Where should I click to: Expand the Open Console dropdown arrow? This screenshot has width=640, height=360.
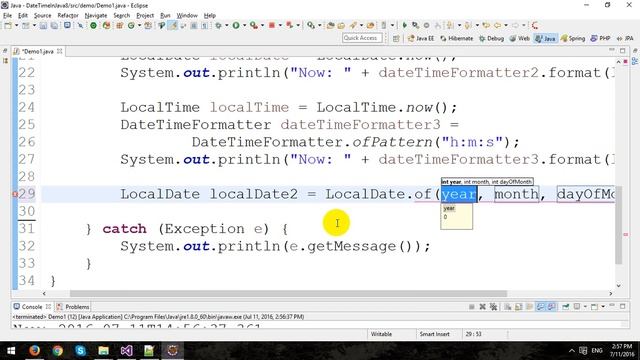tap(603, 307)
